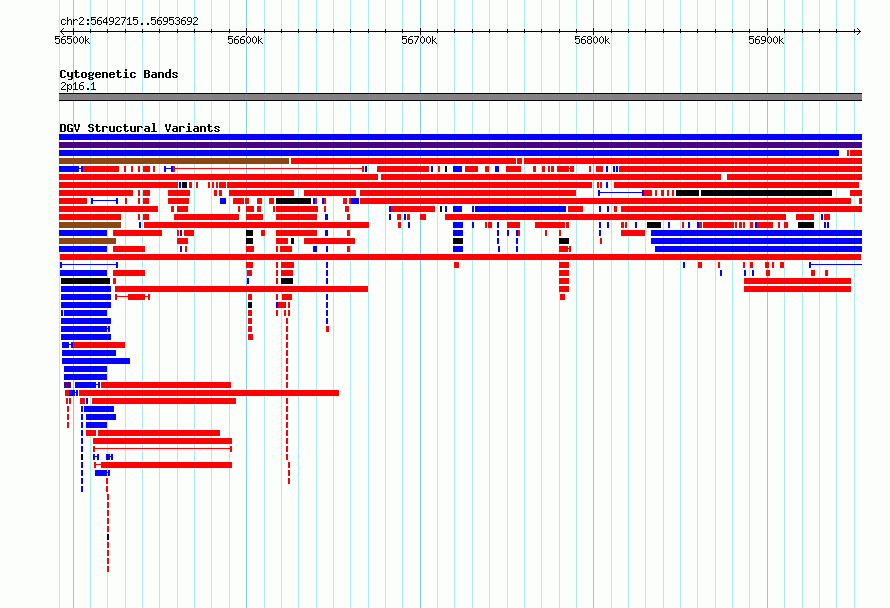Select the long brown variant bar under blue rows
Viewport: 890px width, 608px height.
[x=174, y=161]
